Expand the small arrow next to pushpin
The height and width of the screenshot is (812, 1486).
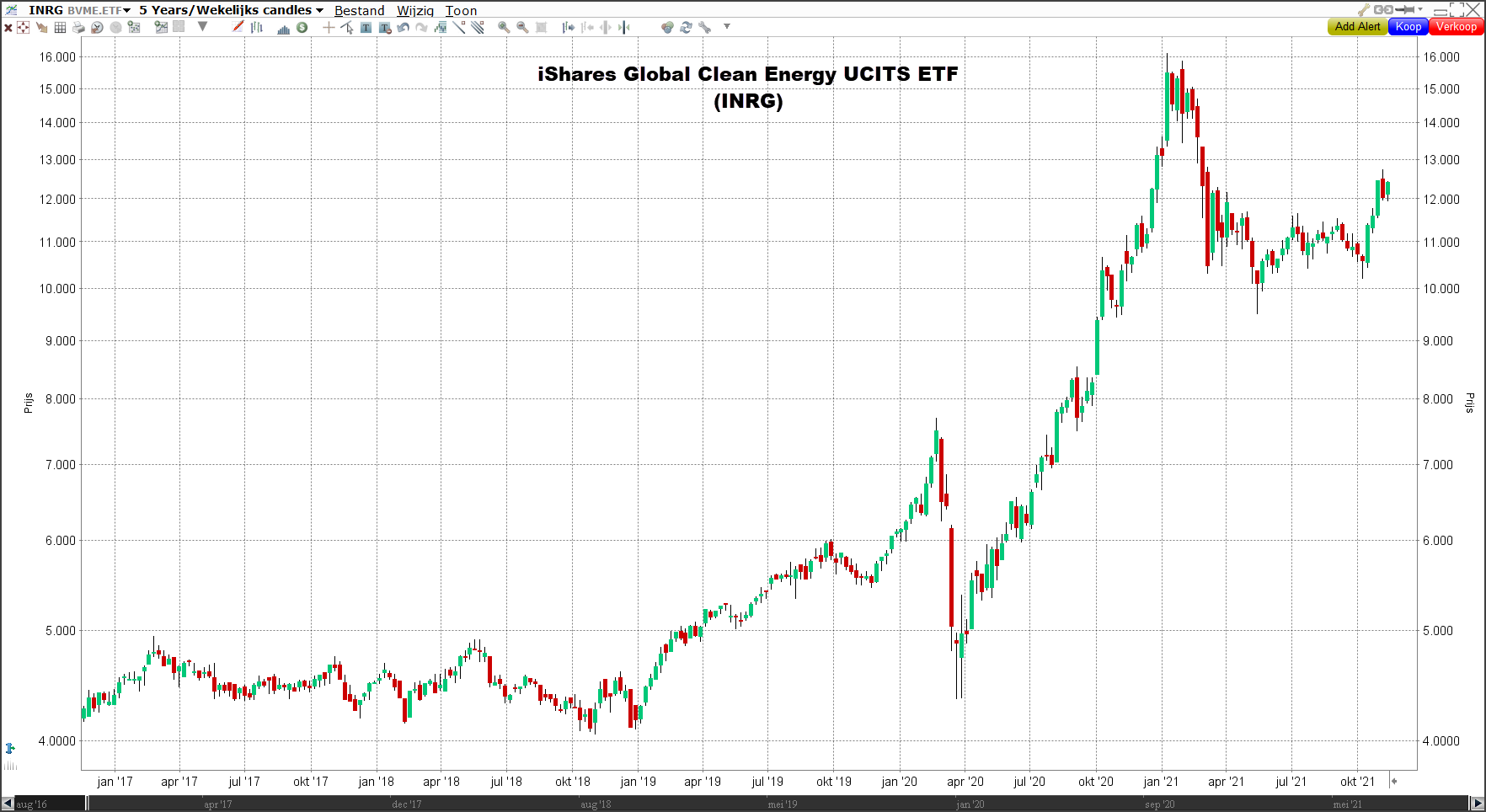point(1420,10)
